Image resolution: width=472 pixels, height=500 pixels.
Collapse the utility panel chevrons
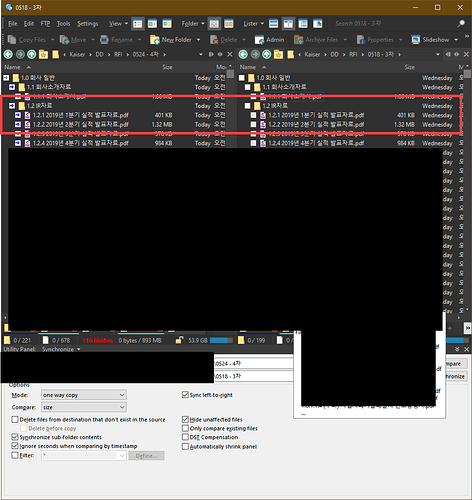pyautogui.click(x=457, y=349)
